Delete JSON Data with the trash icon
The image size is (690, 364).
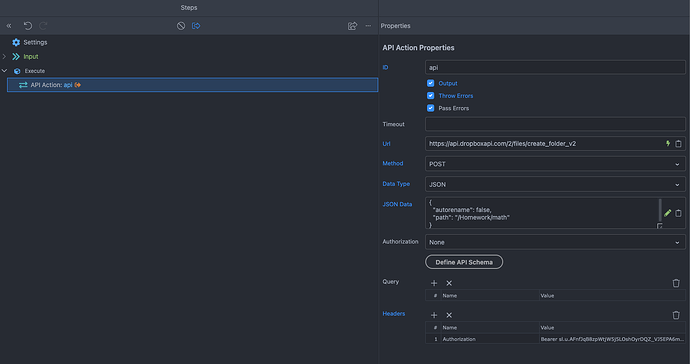(x=678, y=213)
